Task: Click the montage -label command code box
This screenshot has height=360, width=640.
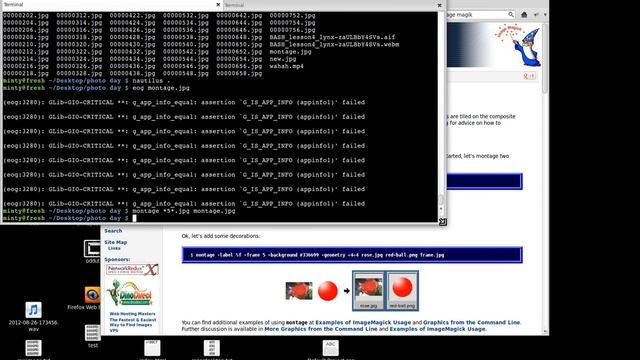Action: coord(352,255)
